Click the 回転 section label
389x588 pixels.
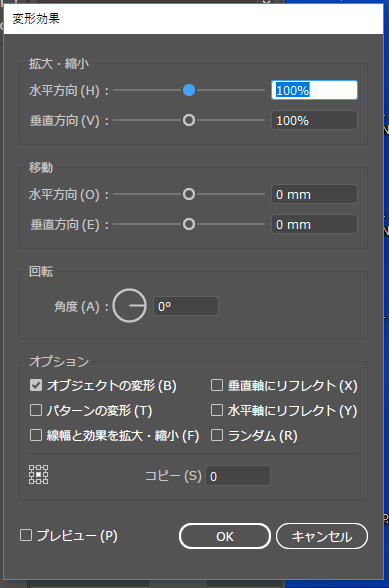pyautogui.click(x=41, y=272)
